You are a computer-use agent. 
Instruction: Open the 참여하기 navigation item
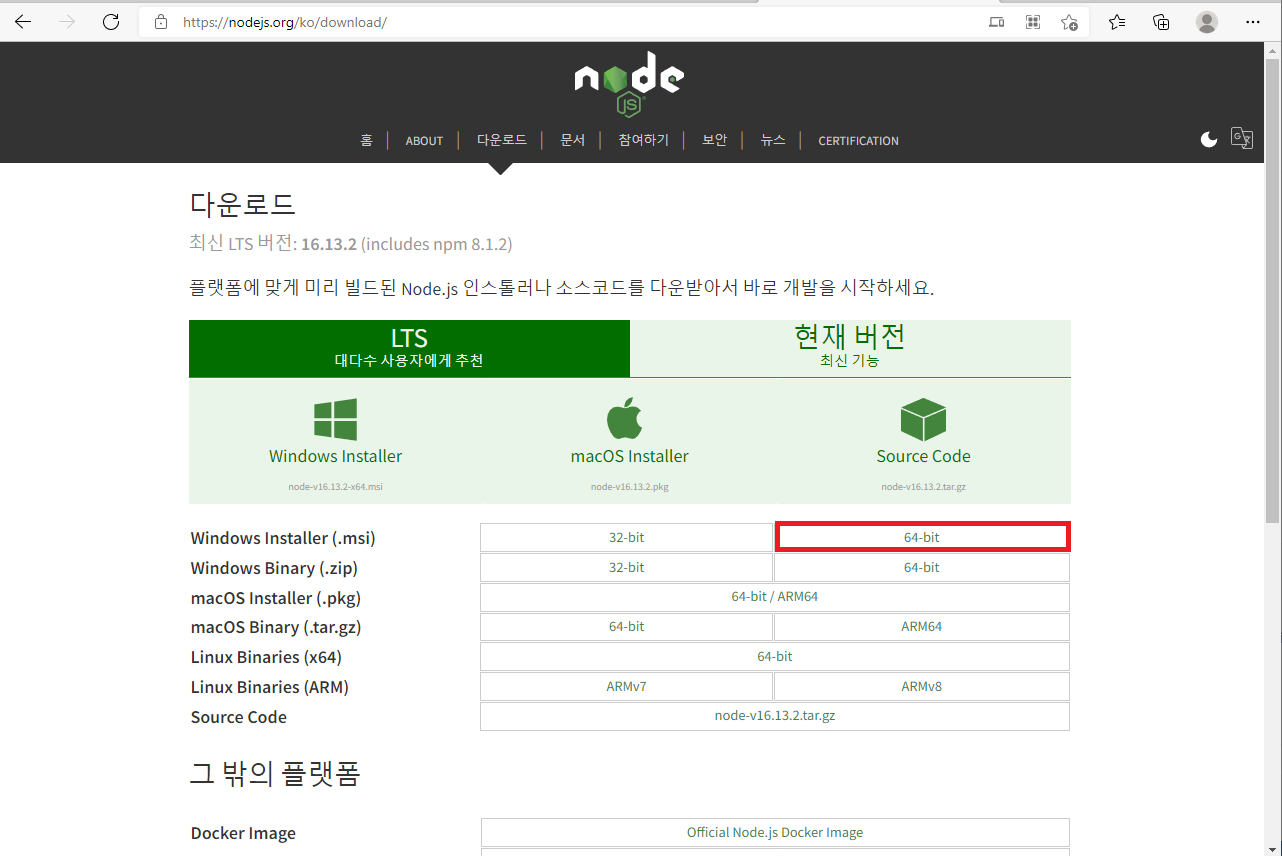pos(644,140)
